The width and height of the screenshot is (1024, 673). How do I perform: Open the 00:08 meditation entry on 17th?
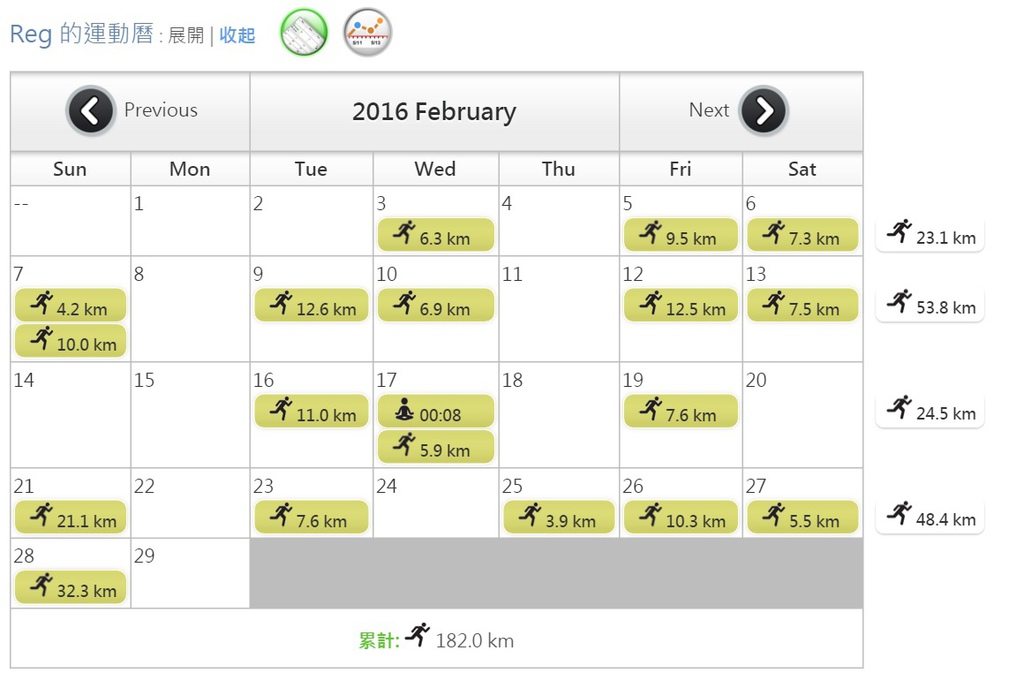436,412
